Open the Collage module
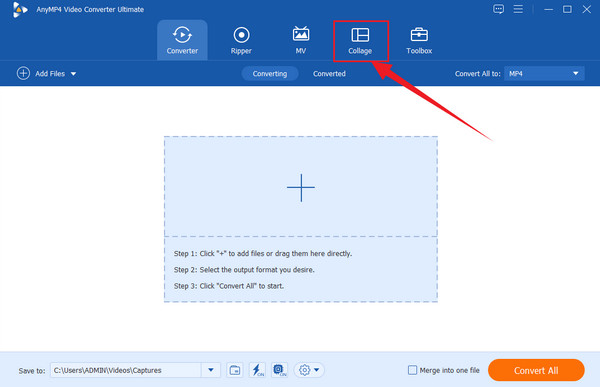Screen dimensions: 600x387 pyautogui.click(x=360, y=41)
